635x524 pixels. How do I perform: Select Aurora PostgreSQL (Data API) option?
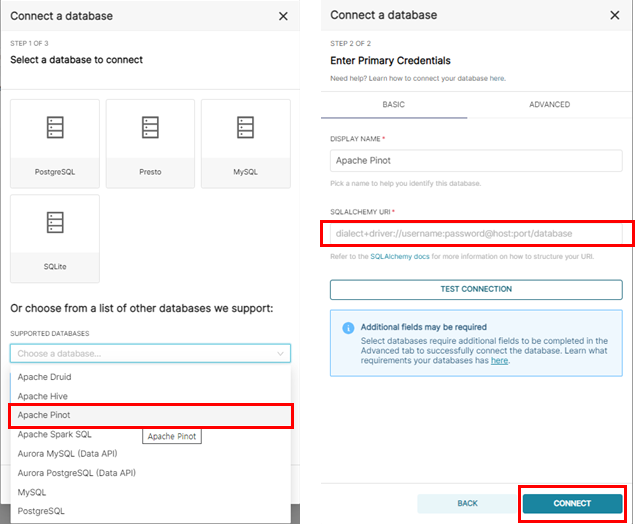150,473
